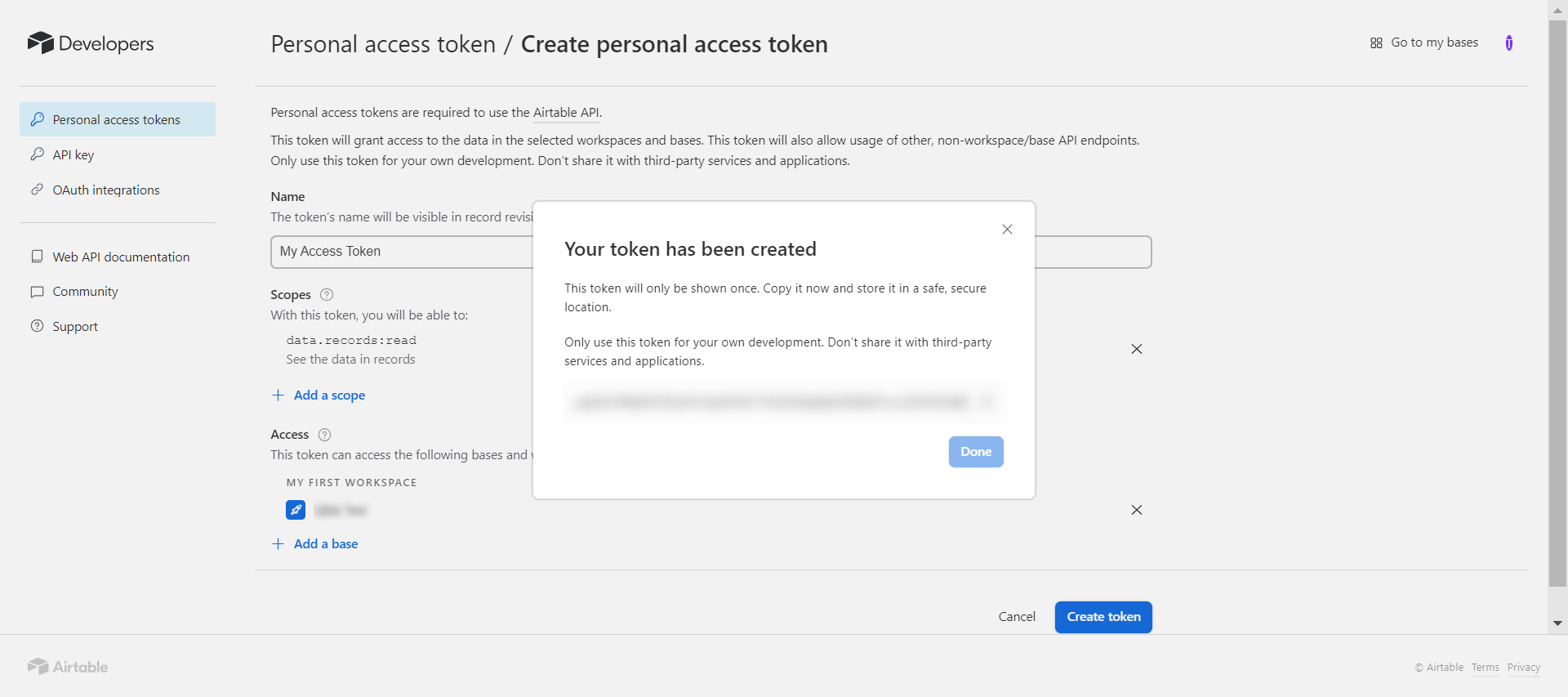Open the user account avatar menu
The width and height of the screenshot is (1568, 697).
click(1508, 43)
